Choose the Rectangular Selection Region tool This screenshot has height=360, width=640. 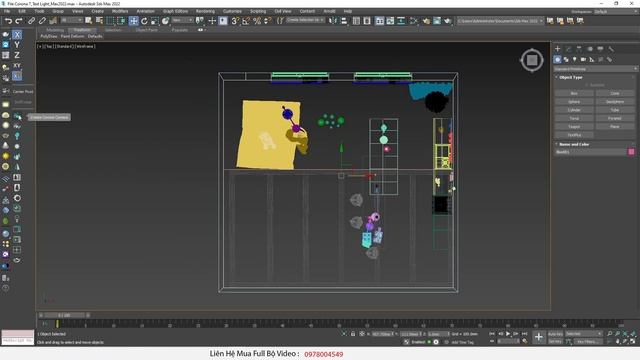(x=110, y=20)
